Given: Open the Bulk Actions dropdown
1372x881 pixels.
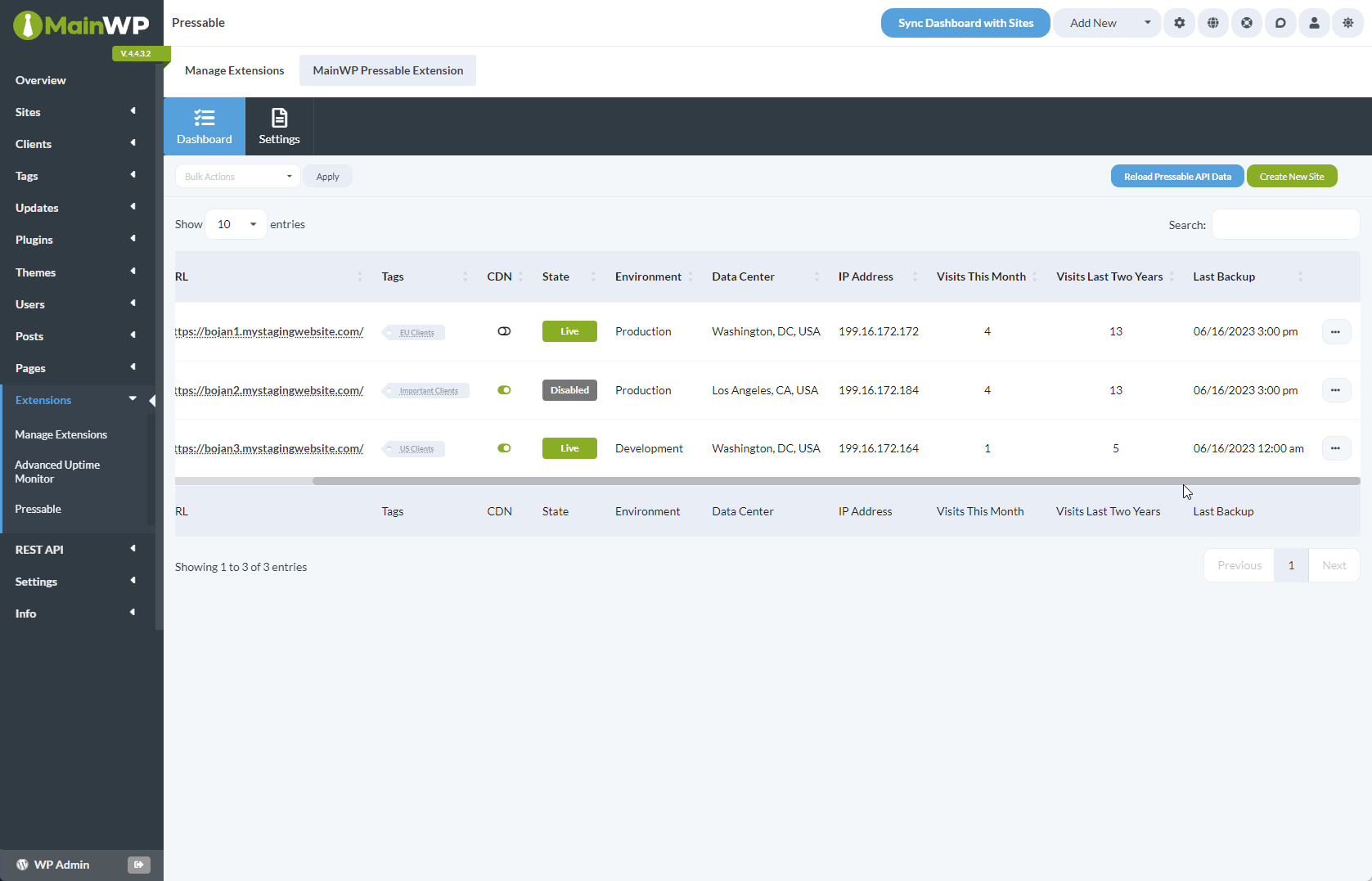Looking at the screenshot, I should (237, 176).
